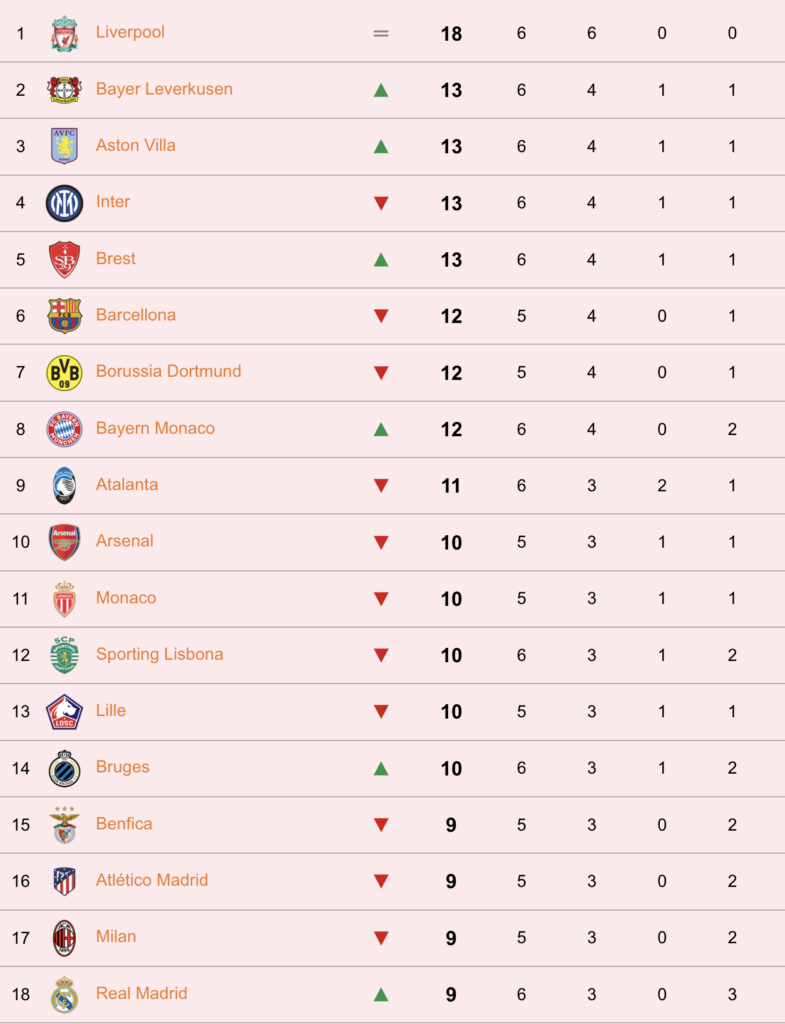Click the Borussia Dortmund BVB badge
Viewport: 785px width, 1024px height.
coord(65,373)
